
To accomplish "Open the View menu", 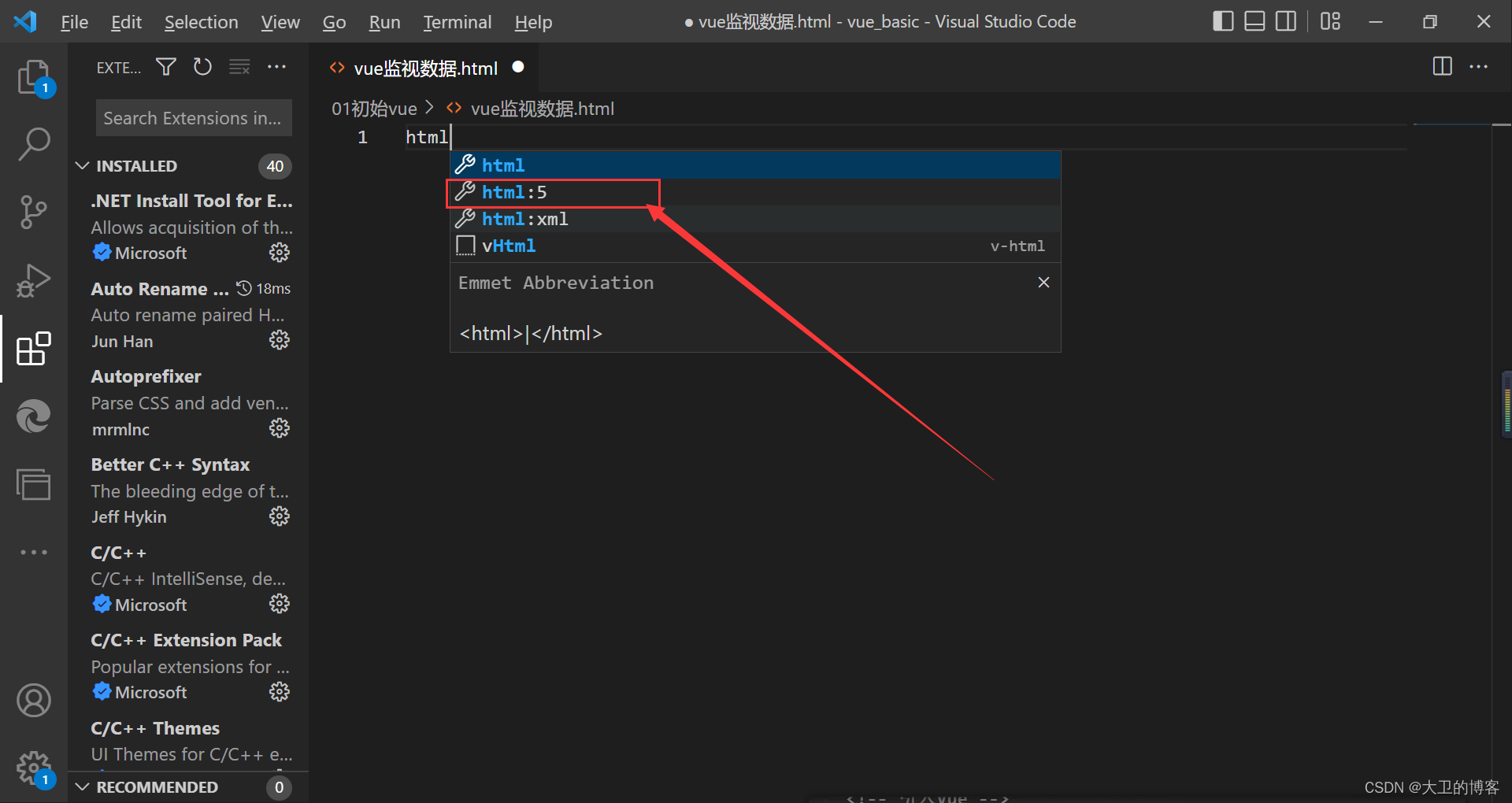I will click(x=280, y=22).
